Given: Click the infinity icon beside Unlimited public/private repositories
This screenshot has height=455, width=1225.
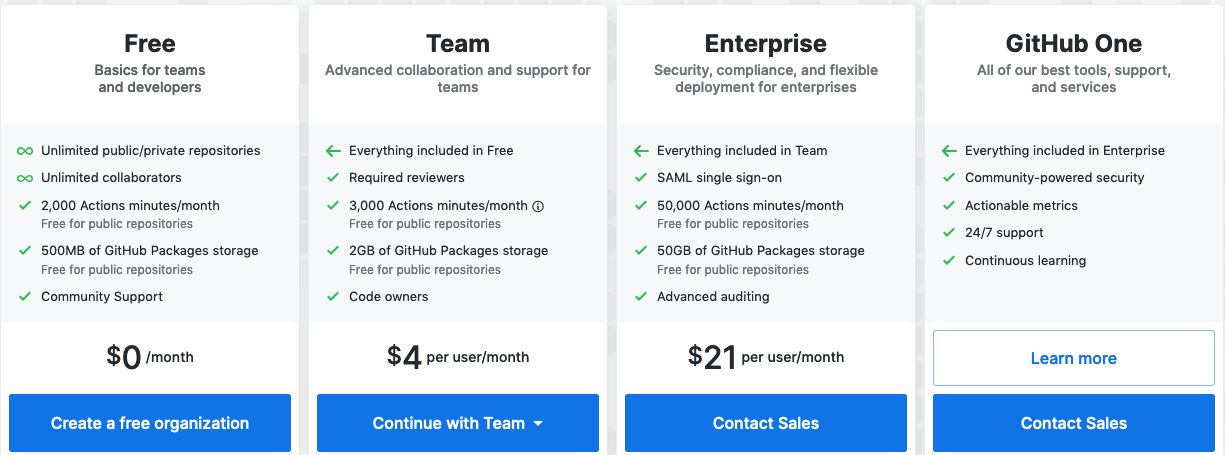Looking at the screenshot, I should point(25,151).
